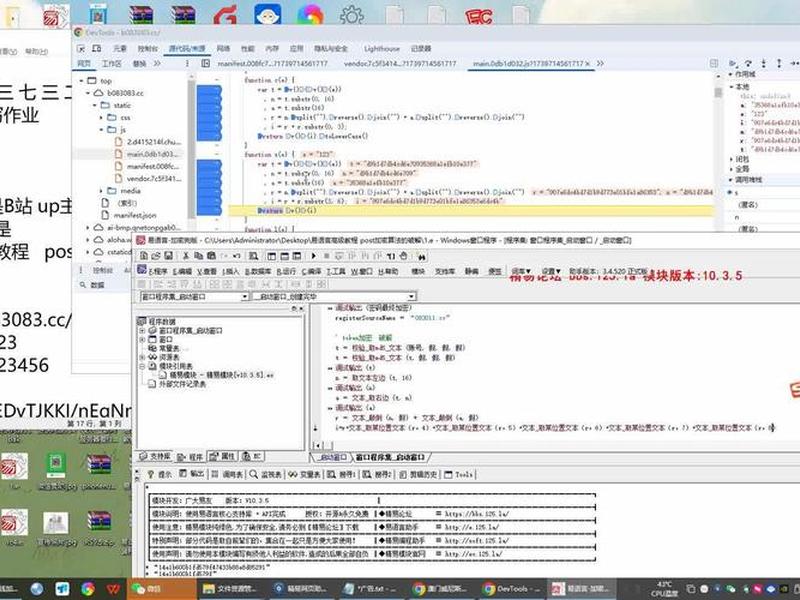Click the find binoculars icon in toolbar
The width and height of the screenshot is (800, 600).
pyautogui.click(x=422, y=256)
